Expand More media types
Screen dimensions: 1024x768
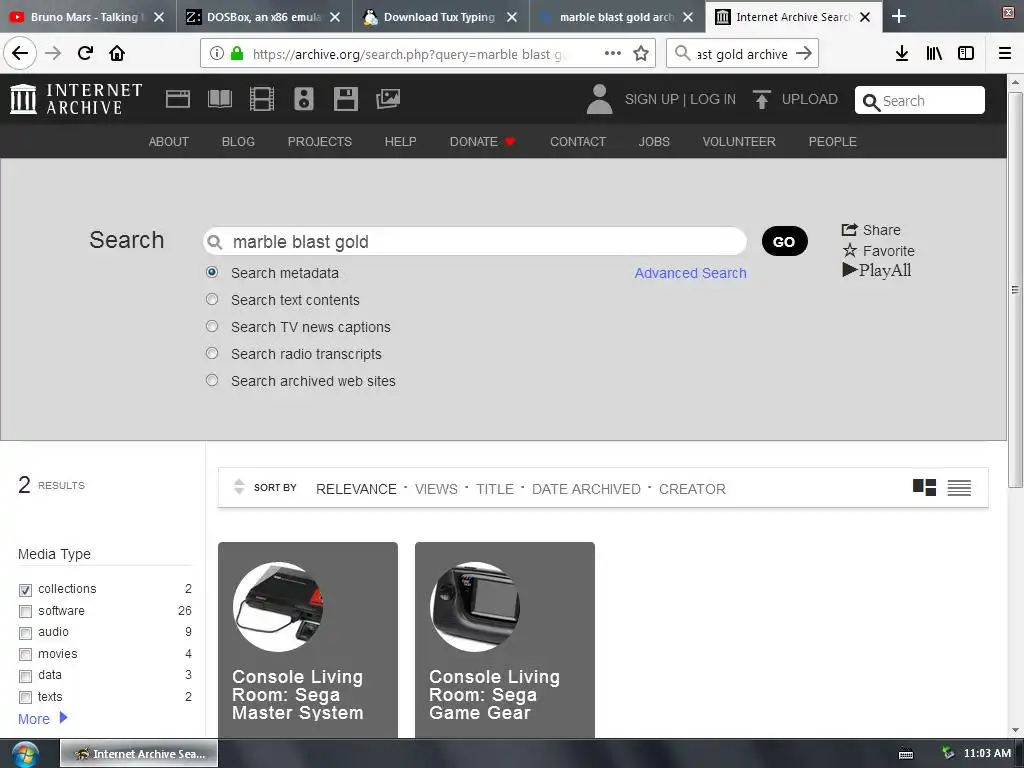pos(42,718)
